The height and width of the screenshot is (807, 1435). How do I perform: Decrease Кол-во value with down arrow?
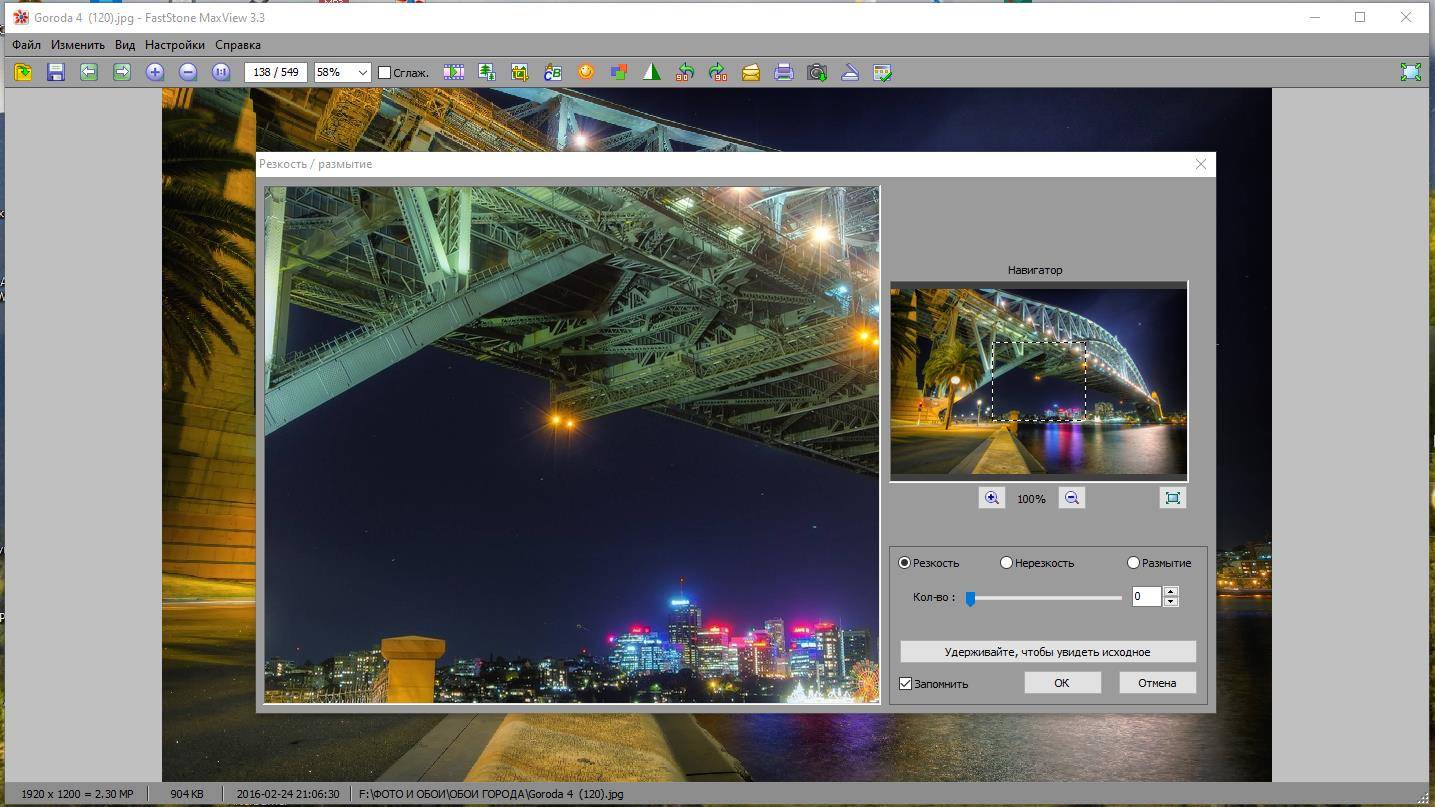click(x=1171, y=602)
